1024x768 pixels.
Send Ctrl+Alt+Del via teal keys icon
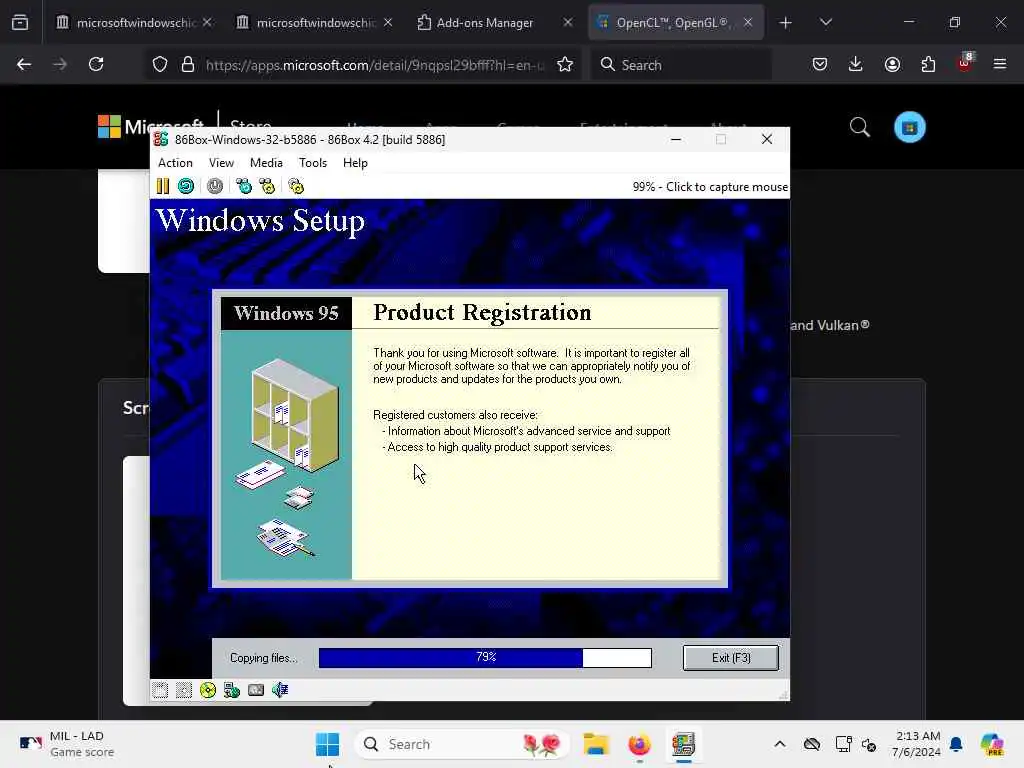[x=244, y=187]
